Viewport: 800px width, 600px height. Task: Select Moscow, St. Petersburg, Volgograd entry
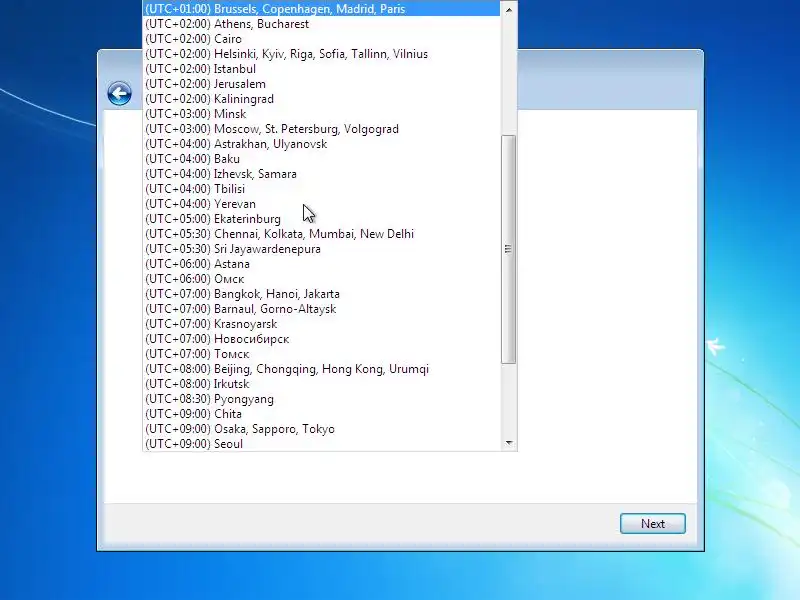321,129
